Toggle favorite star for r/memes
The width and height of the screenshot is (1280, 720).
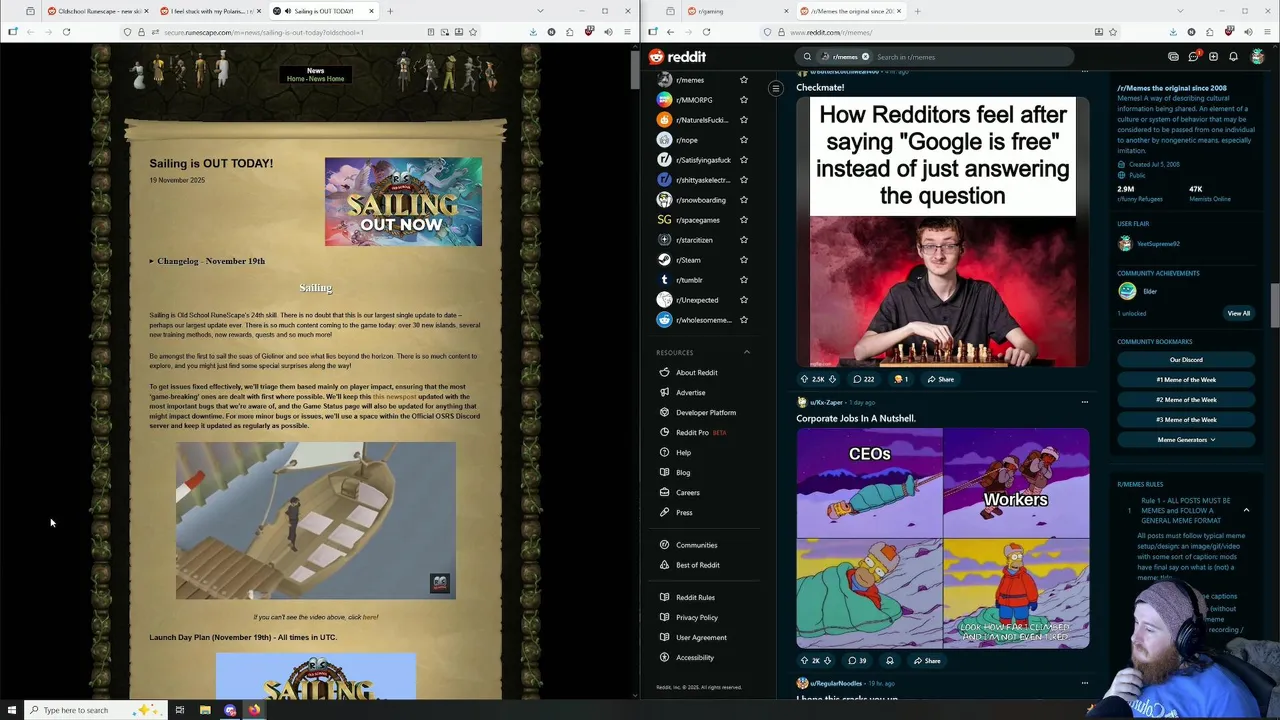tap(743, 80)
